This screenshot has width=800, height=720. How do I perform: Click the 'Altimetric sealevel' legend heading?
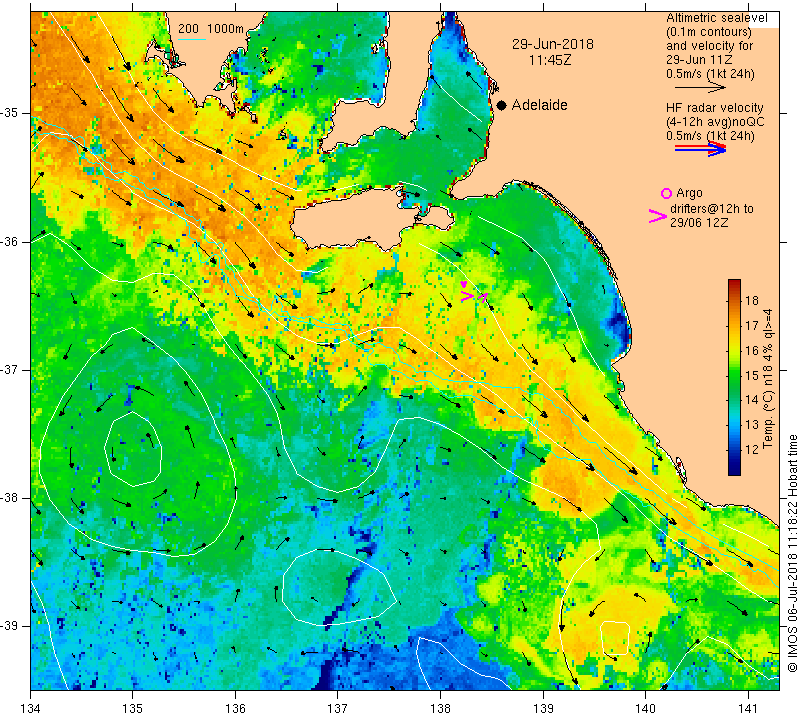716,18
